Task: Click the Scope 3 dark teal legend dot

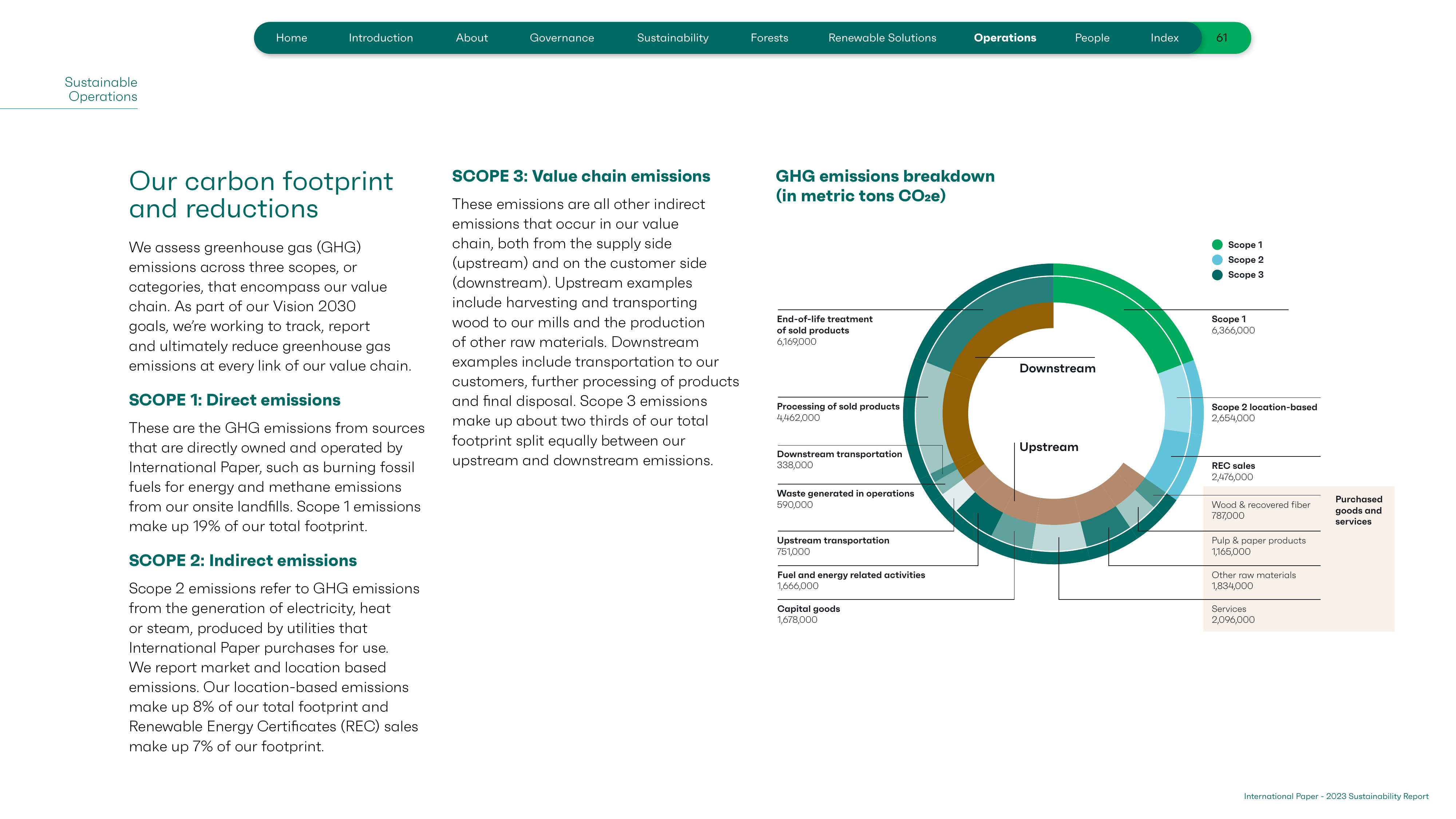Action: coord(1217,275)
